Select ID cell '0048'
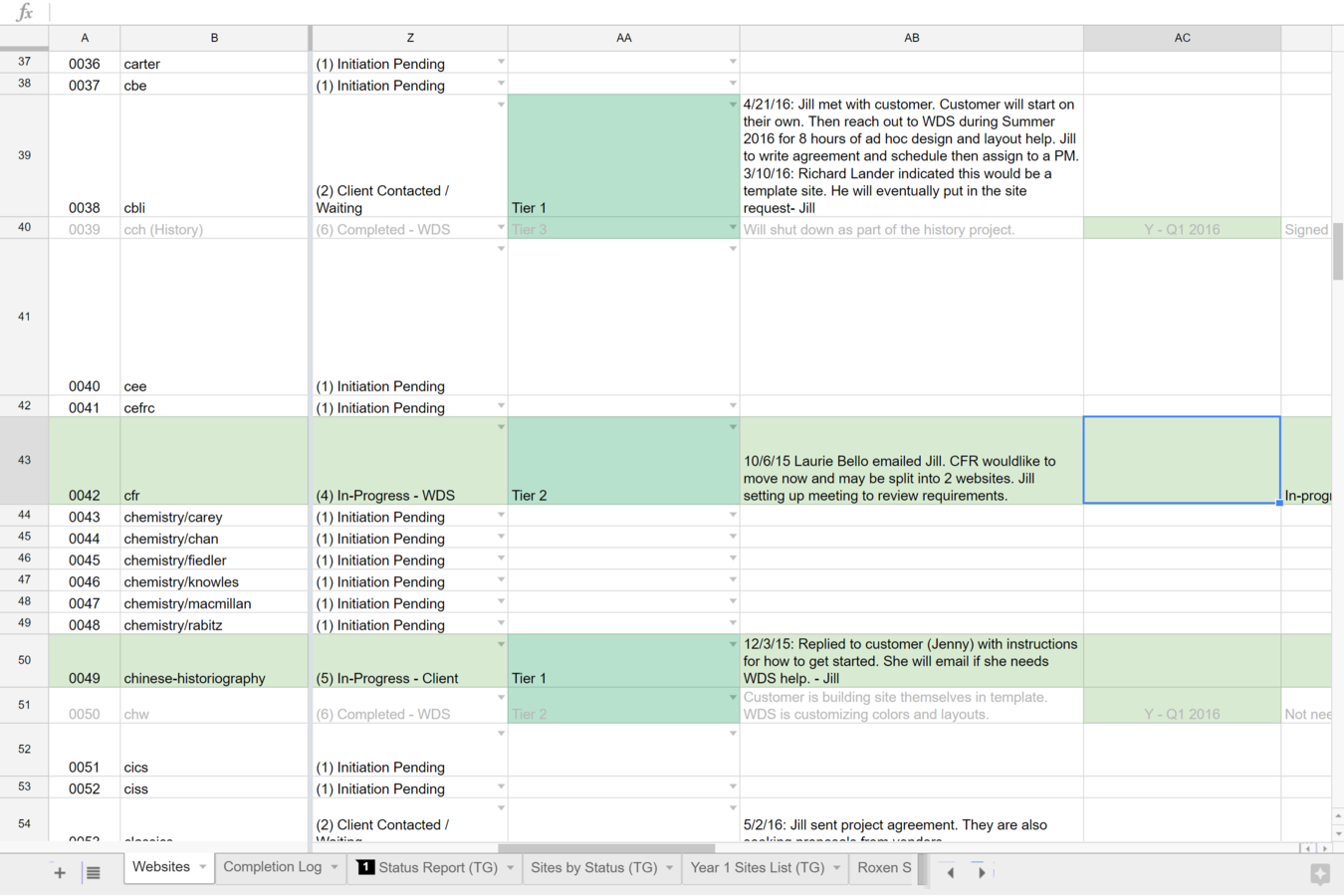This screenshot has width=1344, height=896. pyautogui.click(x=85, y=624)
